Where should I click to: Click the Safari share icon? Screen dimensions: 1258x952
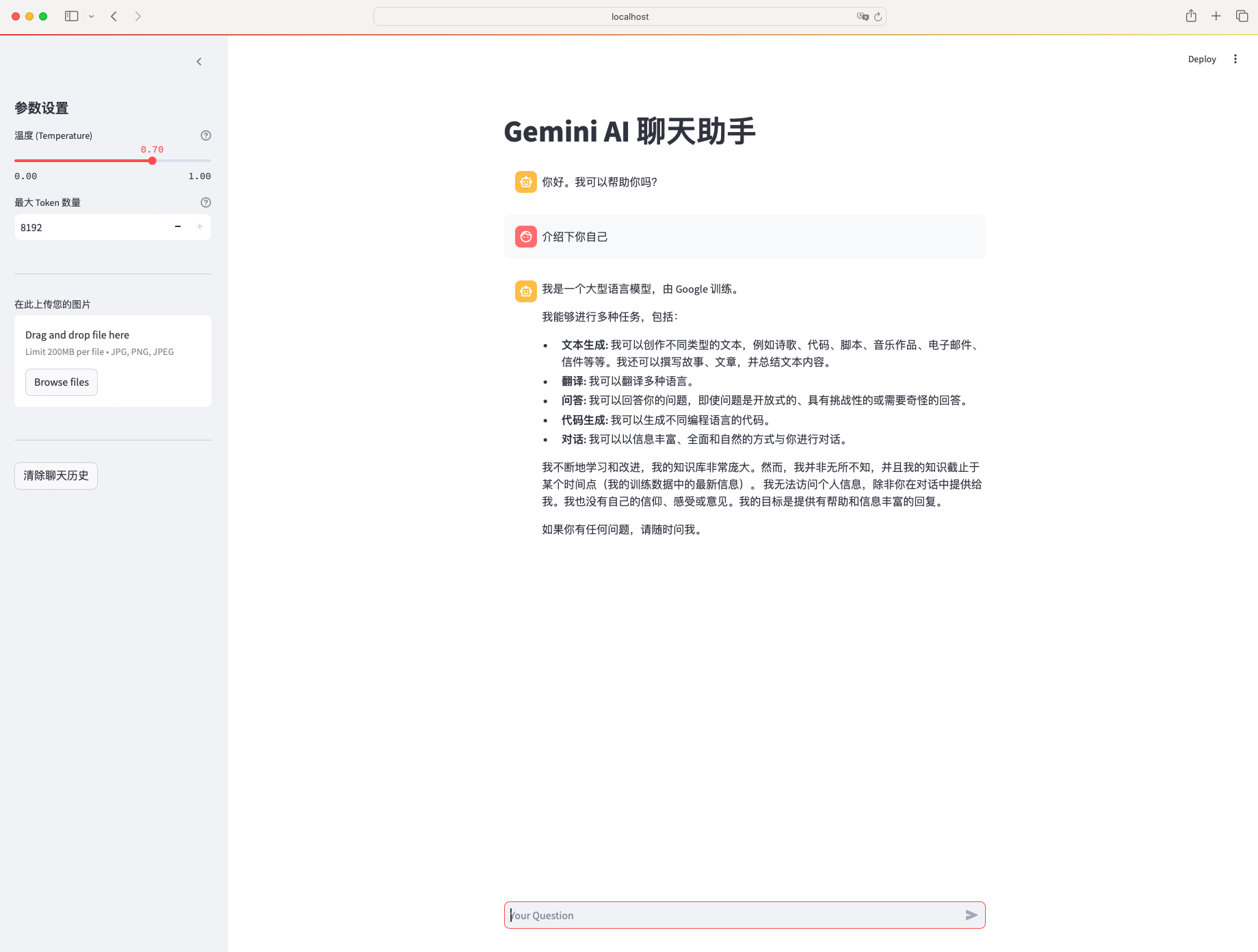coord(1191,16)
